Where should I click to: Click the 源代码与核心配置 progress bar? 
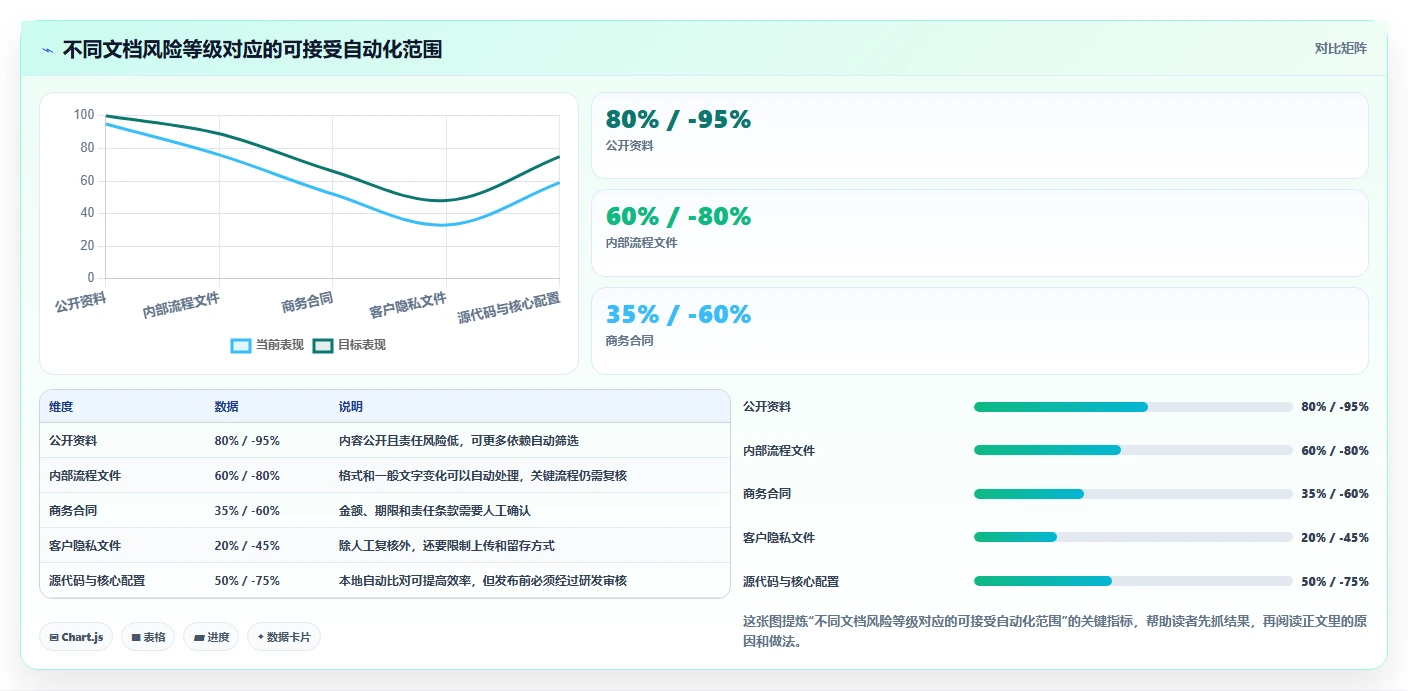(x=1133, y=581)
